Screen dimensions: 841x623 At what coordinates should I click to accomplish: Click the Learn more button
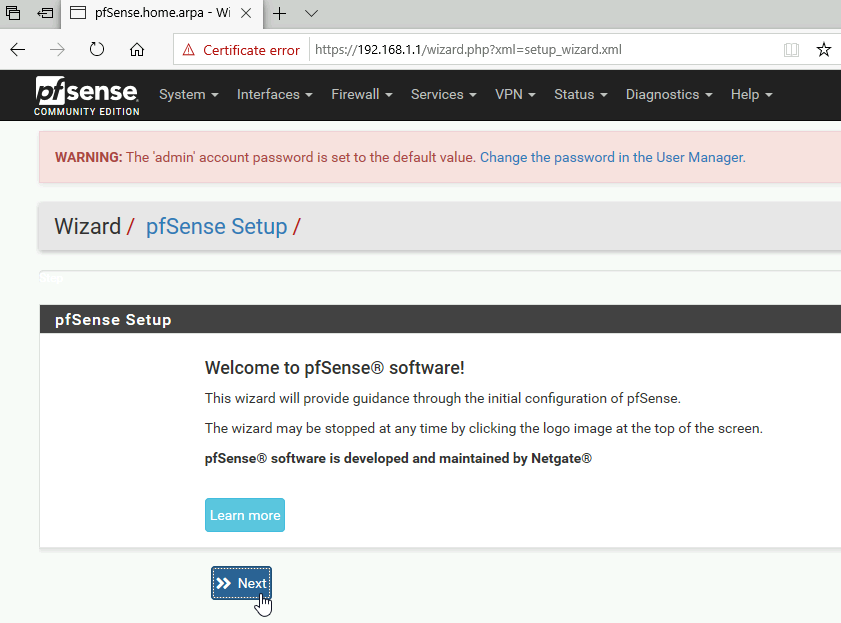tap(245, 515)
